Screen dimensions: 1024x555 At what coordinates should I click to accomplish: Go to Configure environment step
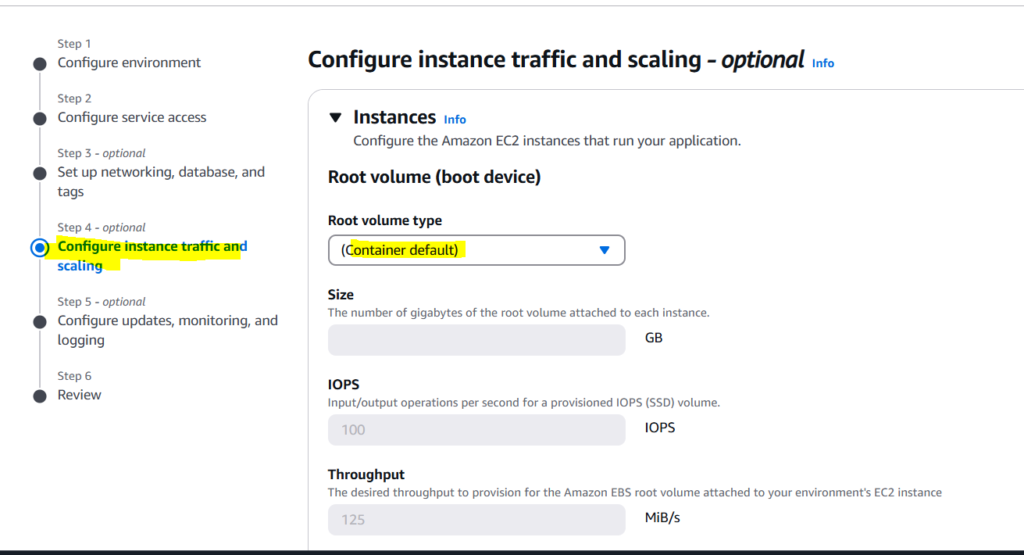pyautogui.click(x=129, y=63)
